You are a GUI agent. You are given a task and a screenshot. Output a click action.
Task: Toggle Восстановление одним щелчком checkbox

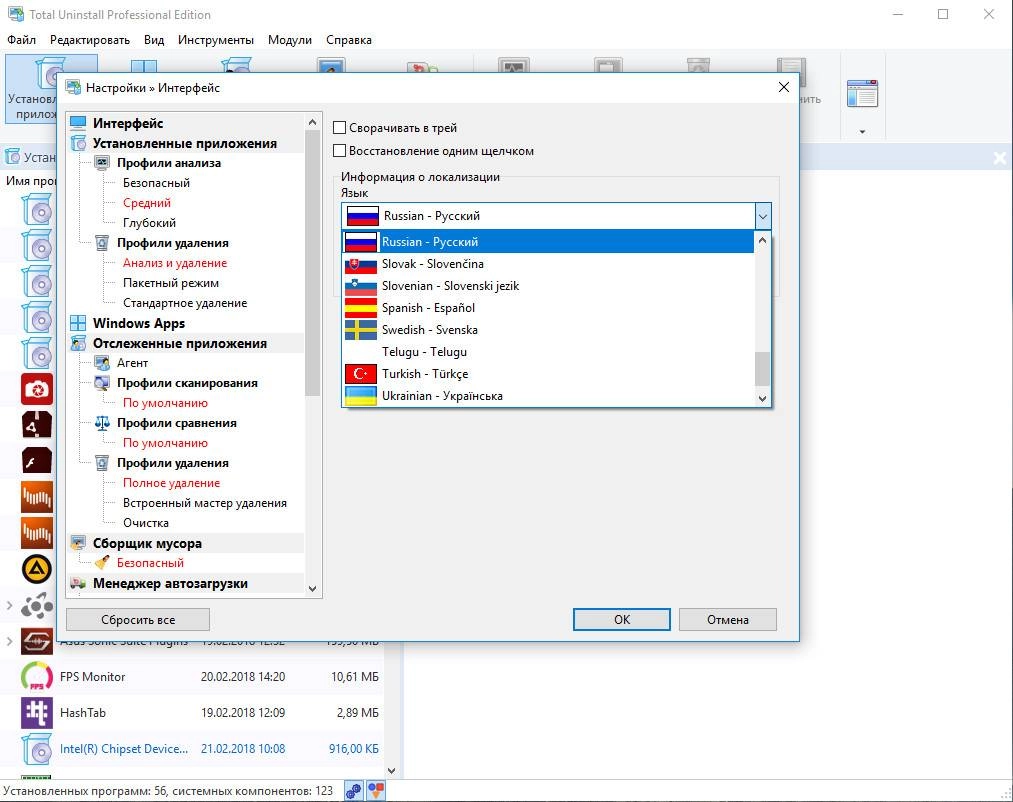tap(339, 151)
